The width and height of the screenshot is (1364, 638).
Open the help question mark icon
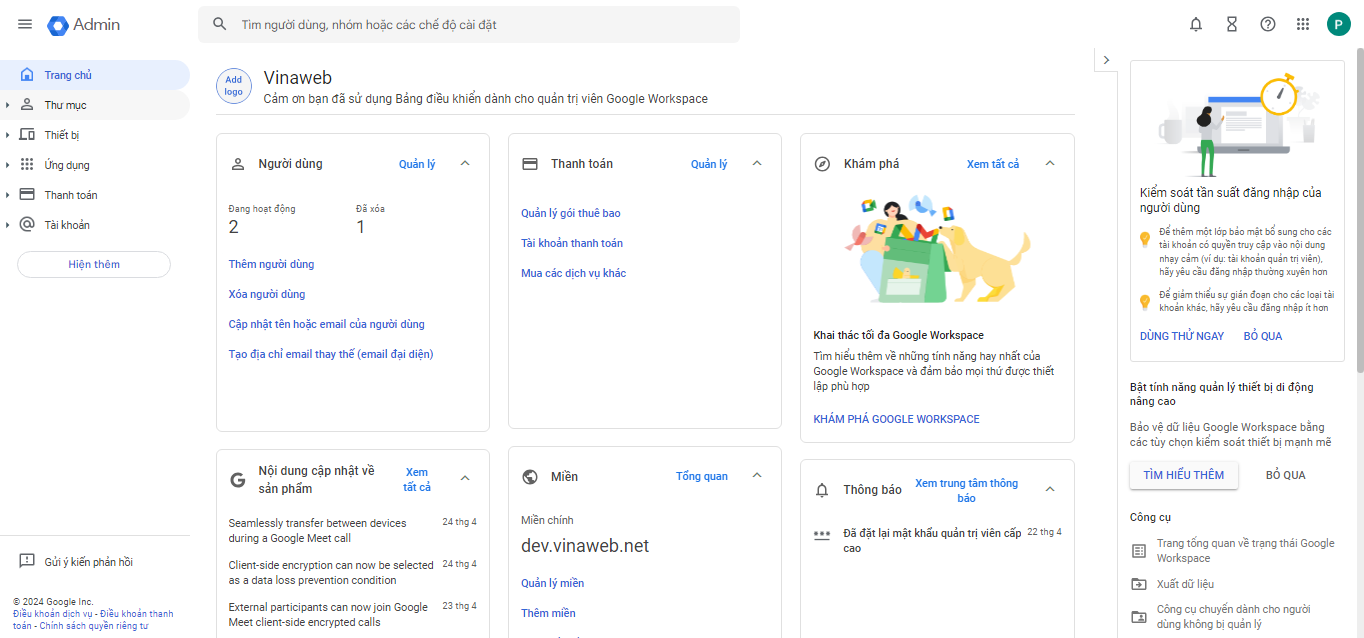[x=1268, y=24]
